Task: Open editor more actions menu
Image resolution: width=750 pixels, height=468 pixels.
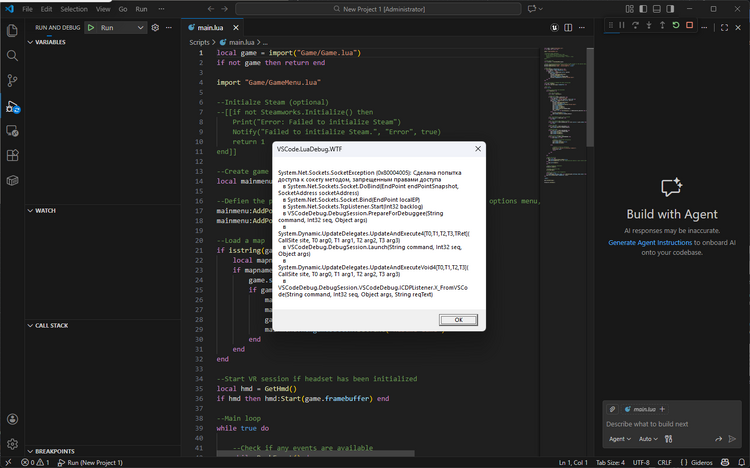Action: click(582, 28)
